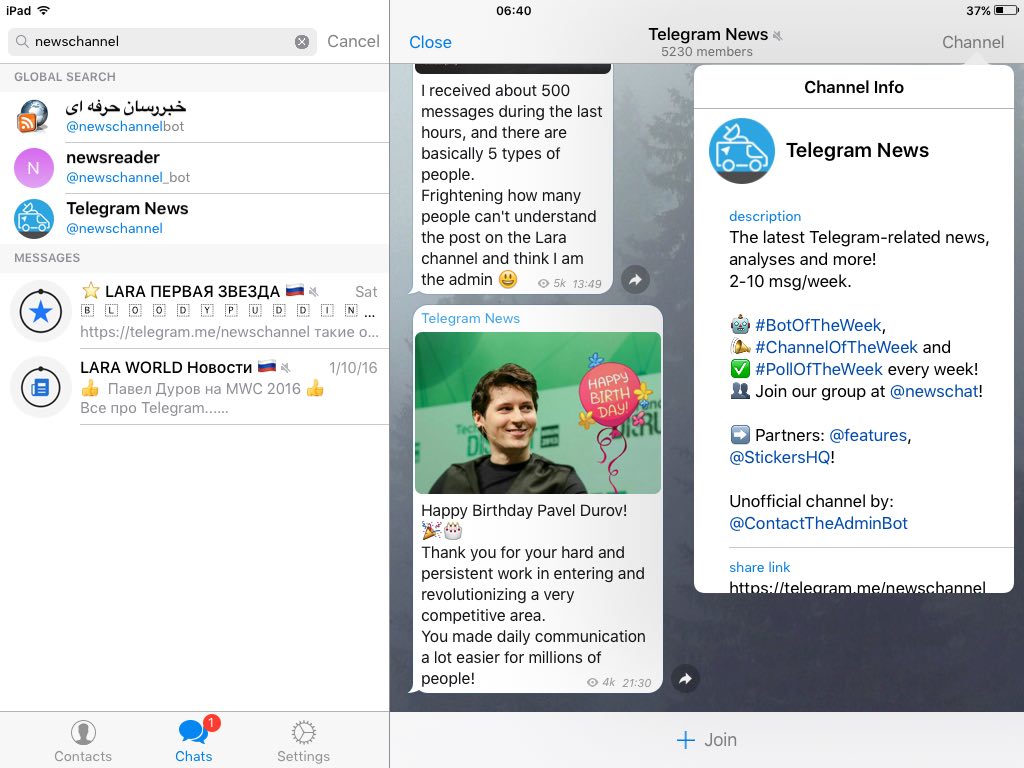
Task: Tap the plus icon beside Join
Action: [x=686, y=740]
